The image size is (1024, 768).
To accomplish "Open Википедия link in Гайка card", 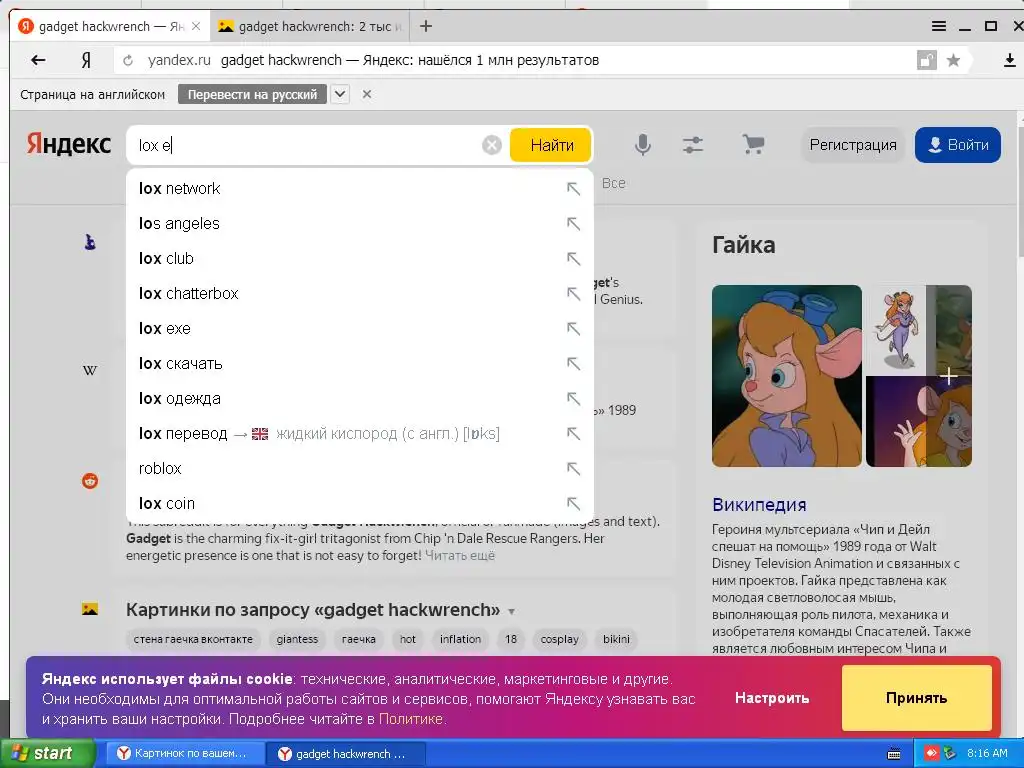I will point(759,505).
